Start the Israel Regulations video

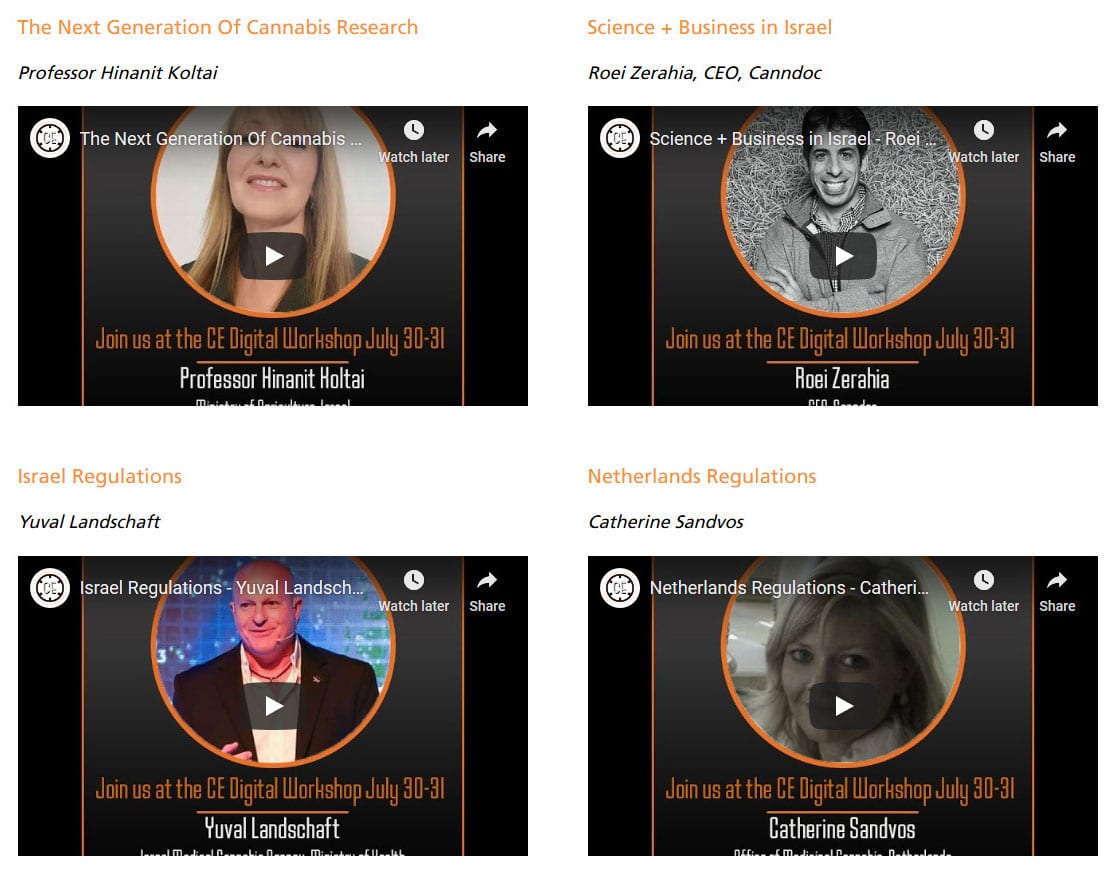(274, 706)
